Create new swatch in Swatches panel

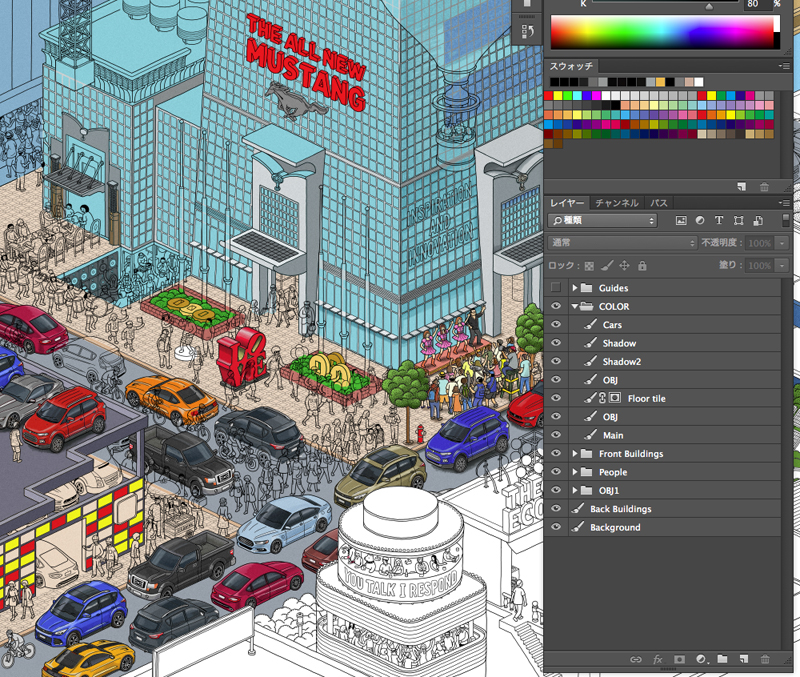(742, 187)
